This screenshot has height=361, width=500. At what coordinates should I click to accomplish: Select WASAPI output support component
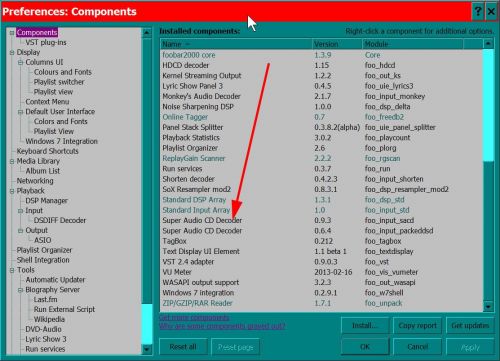[321, 282]
